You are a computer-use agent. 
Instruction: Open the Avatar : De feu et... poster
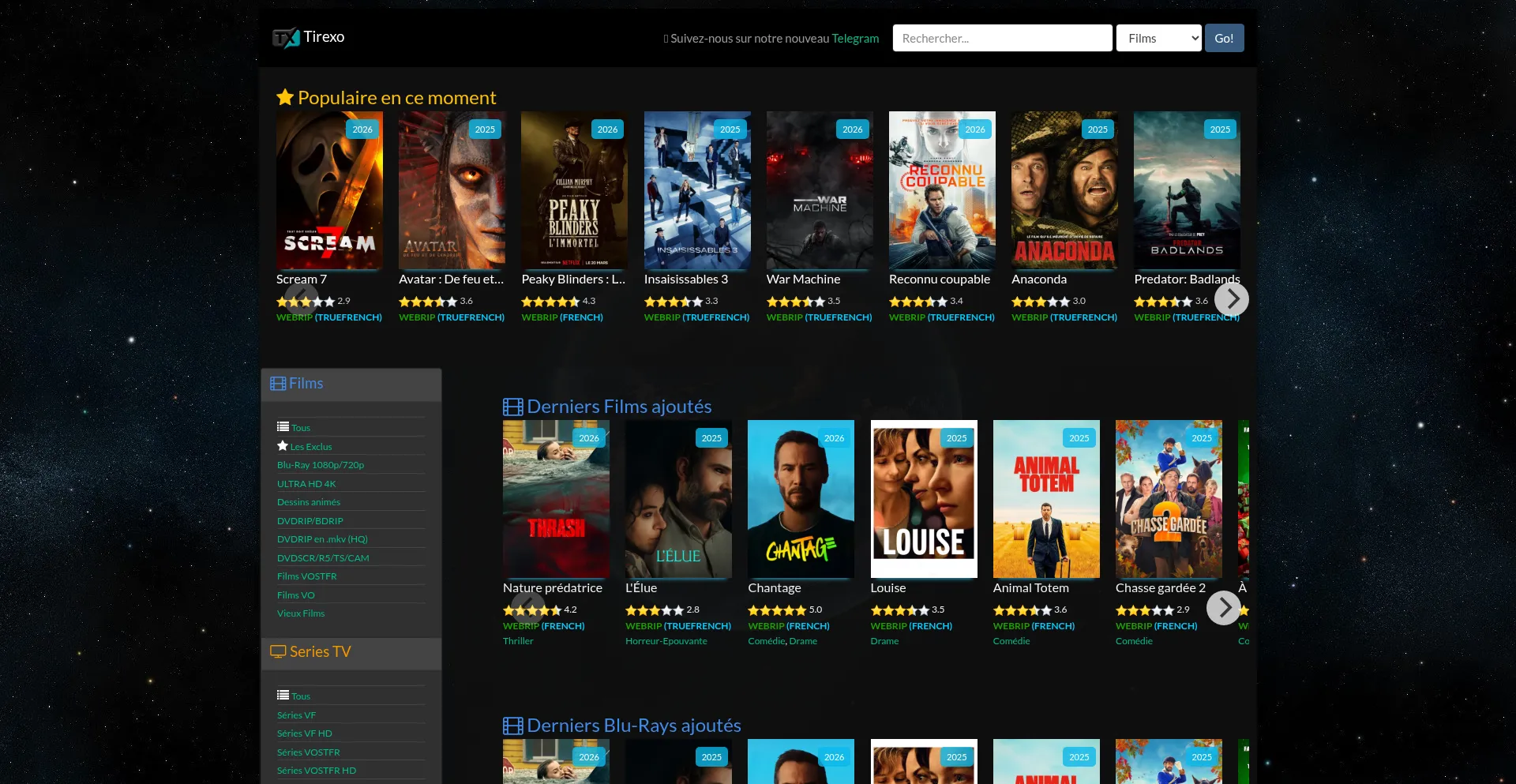point(452,190)
